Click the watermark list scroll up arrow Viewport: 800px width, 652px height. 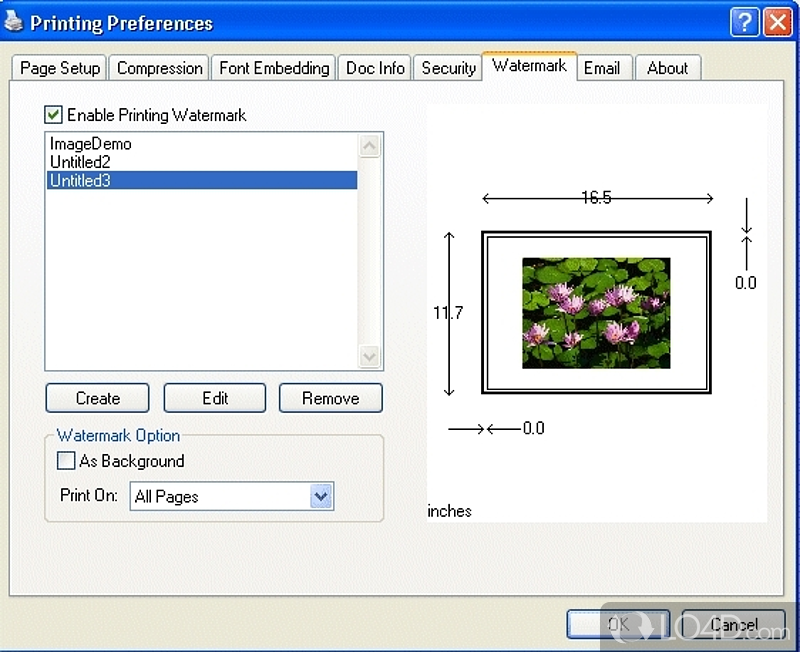[x=369, y=146]
